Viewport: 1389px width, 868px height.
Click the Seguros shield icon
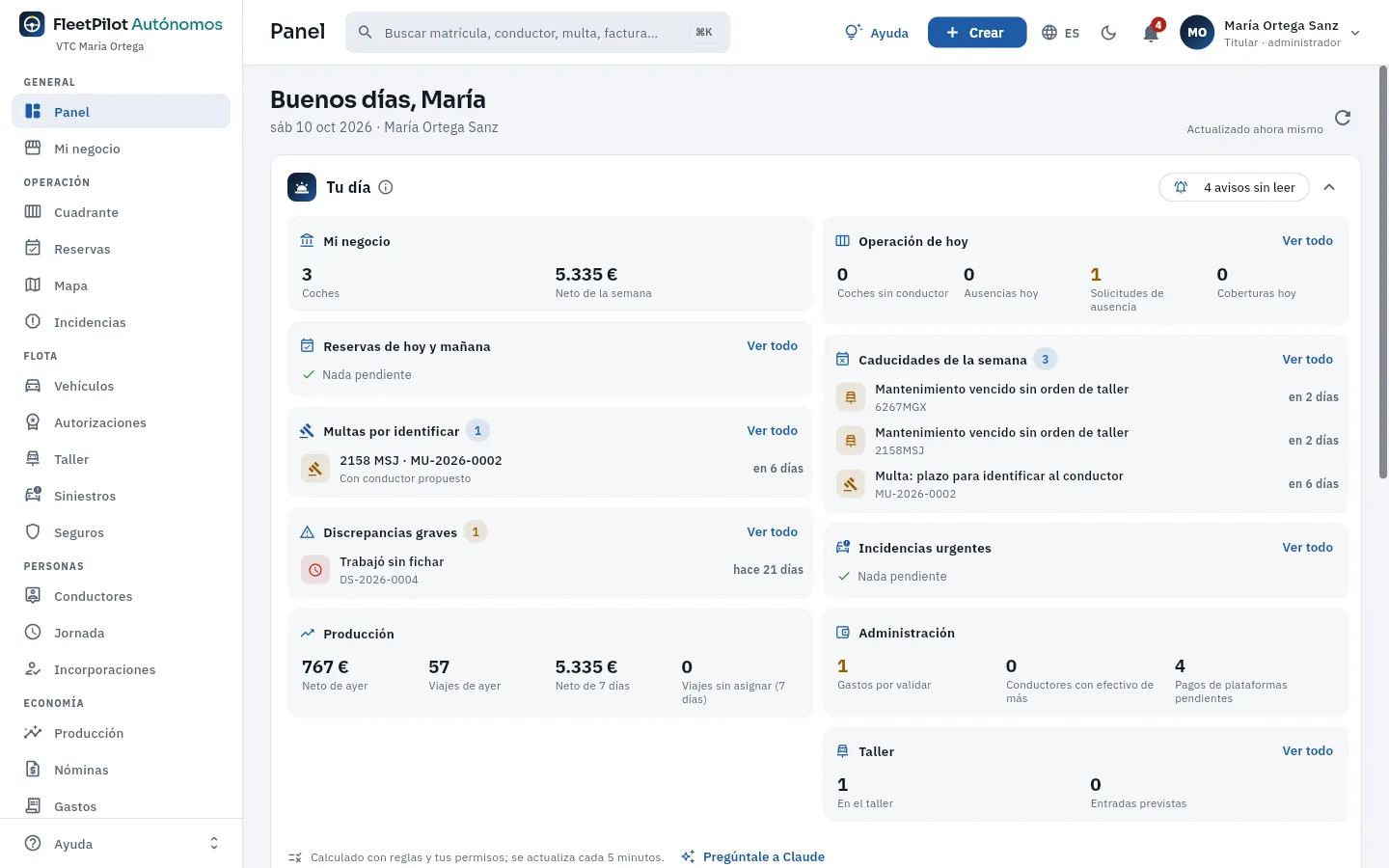[x=33, y=532]
